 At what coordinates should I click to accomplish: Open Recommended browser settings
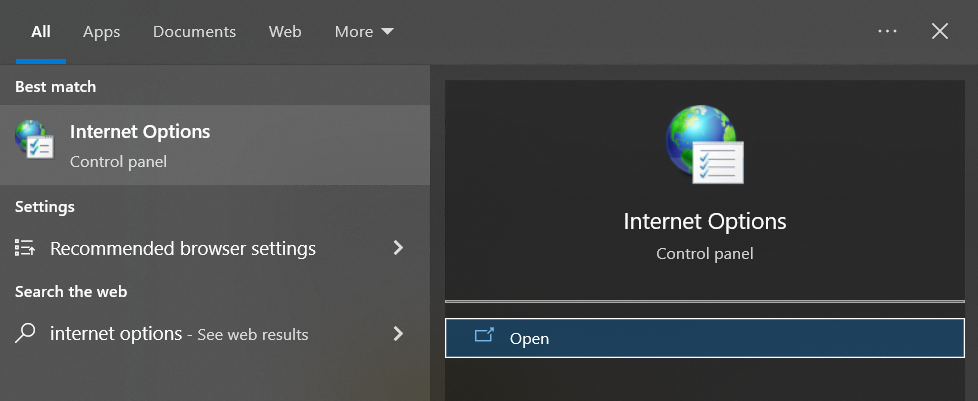pos(215,248)
